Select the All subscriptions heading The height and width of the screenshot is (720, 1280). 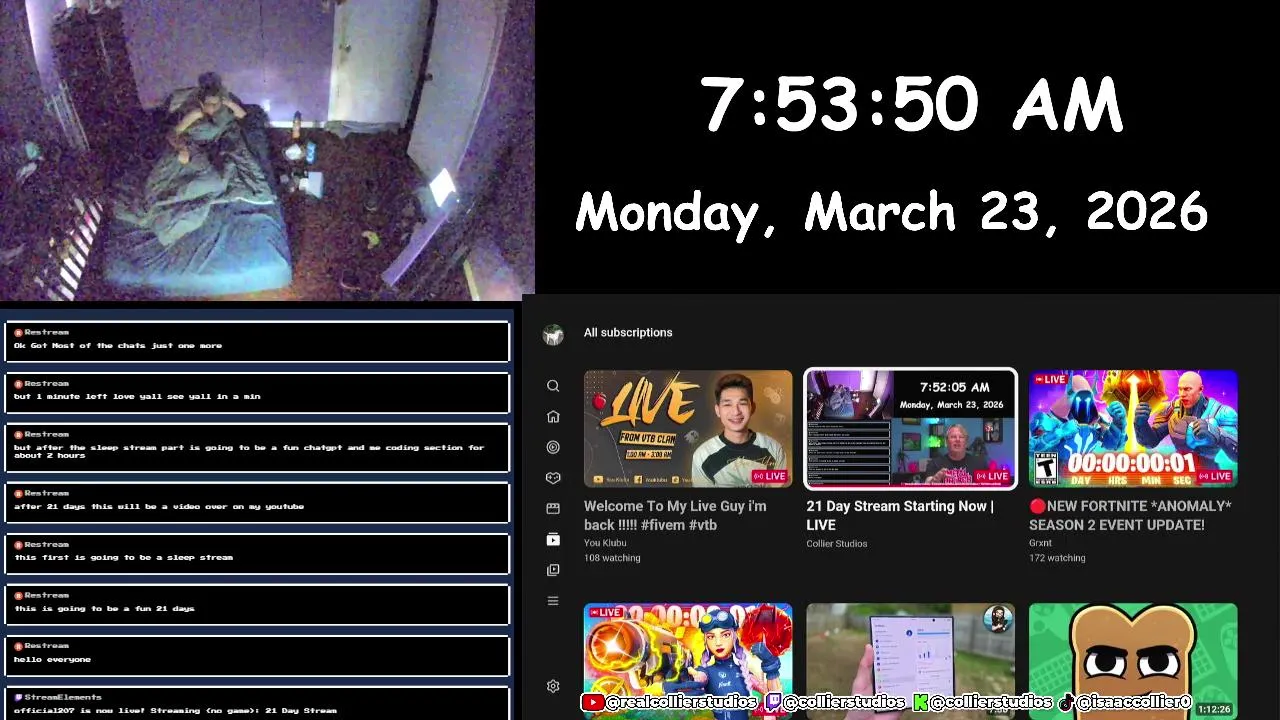coord(628,333)
